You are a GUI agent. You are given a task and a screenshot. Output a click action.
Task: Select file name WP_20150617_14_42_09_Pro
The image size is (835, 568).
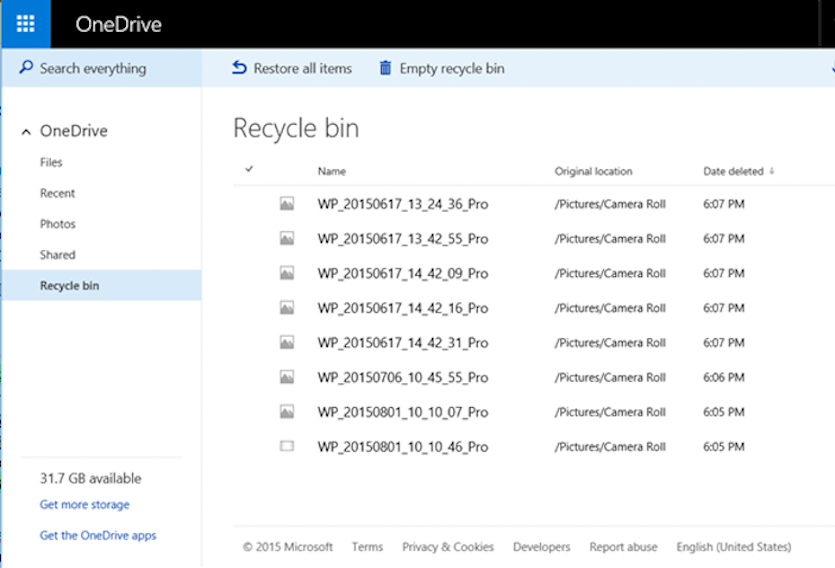pos(403,274)
